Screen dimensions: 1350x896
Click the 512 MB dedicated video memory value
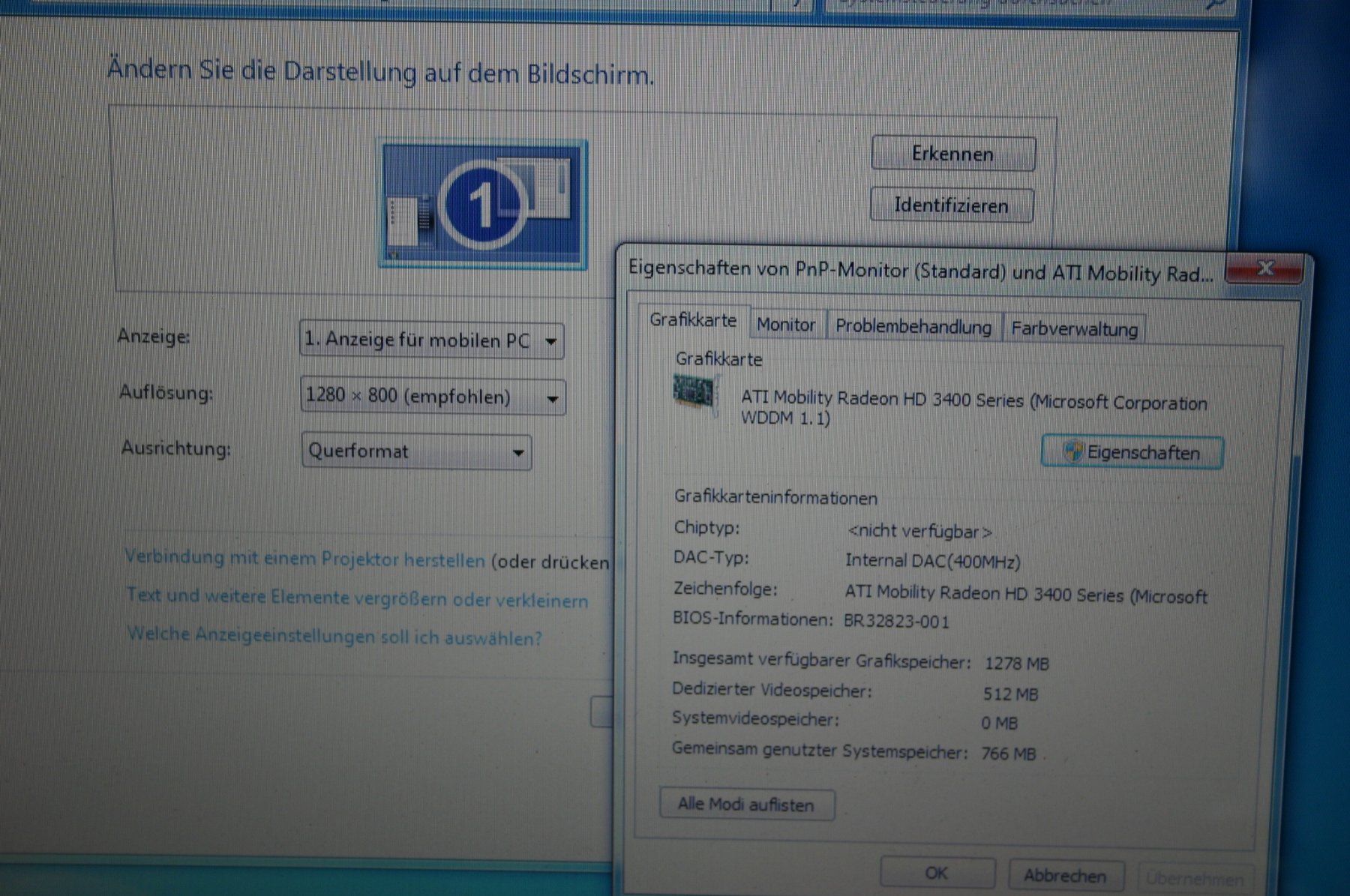click(x=1010, y=694)
